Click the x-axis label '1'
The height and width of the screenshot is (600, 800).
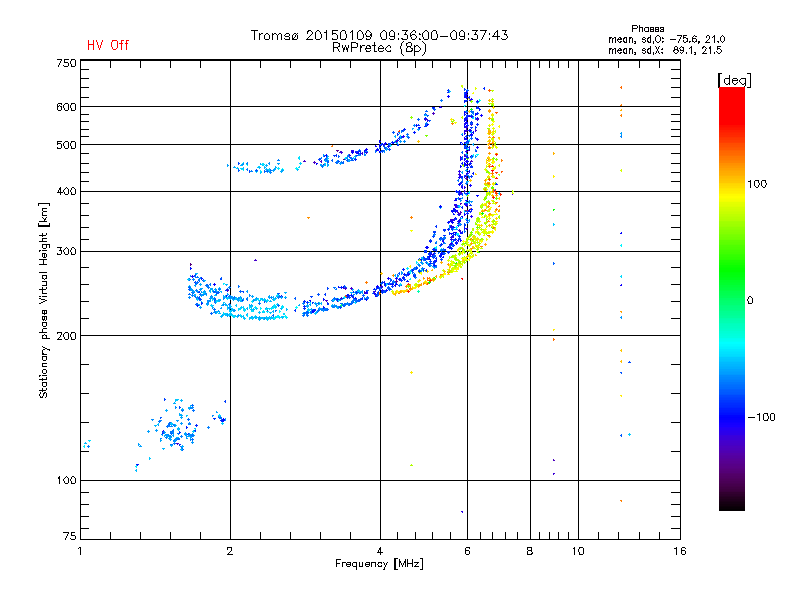pos(80,551)
